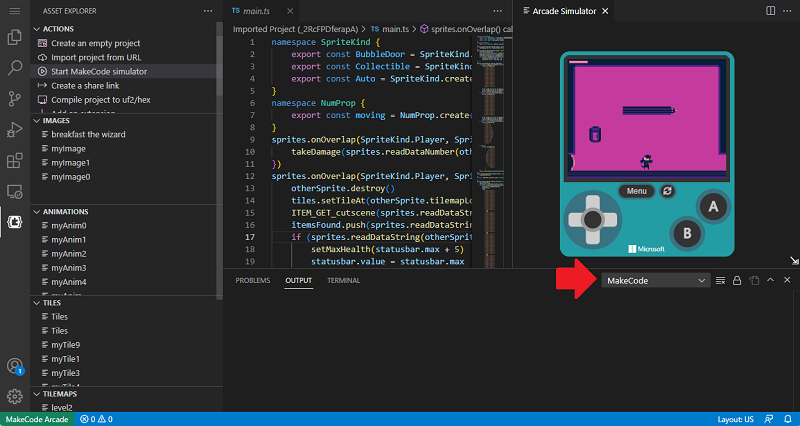The width and height of the screenshot is (800, 426).
Task: Collapse the TILES section
Action: pos(37,303)
